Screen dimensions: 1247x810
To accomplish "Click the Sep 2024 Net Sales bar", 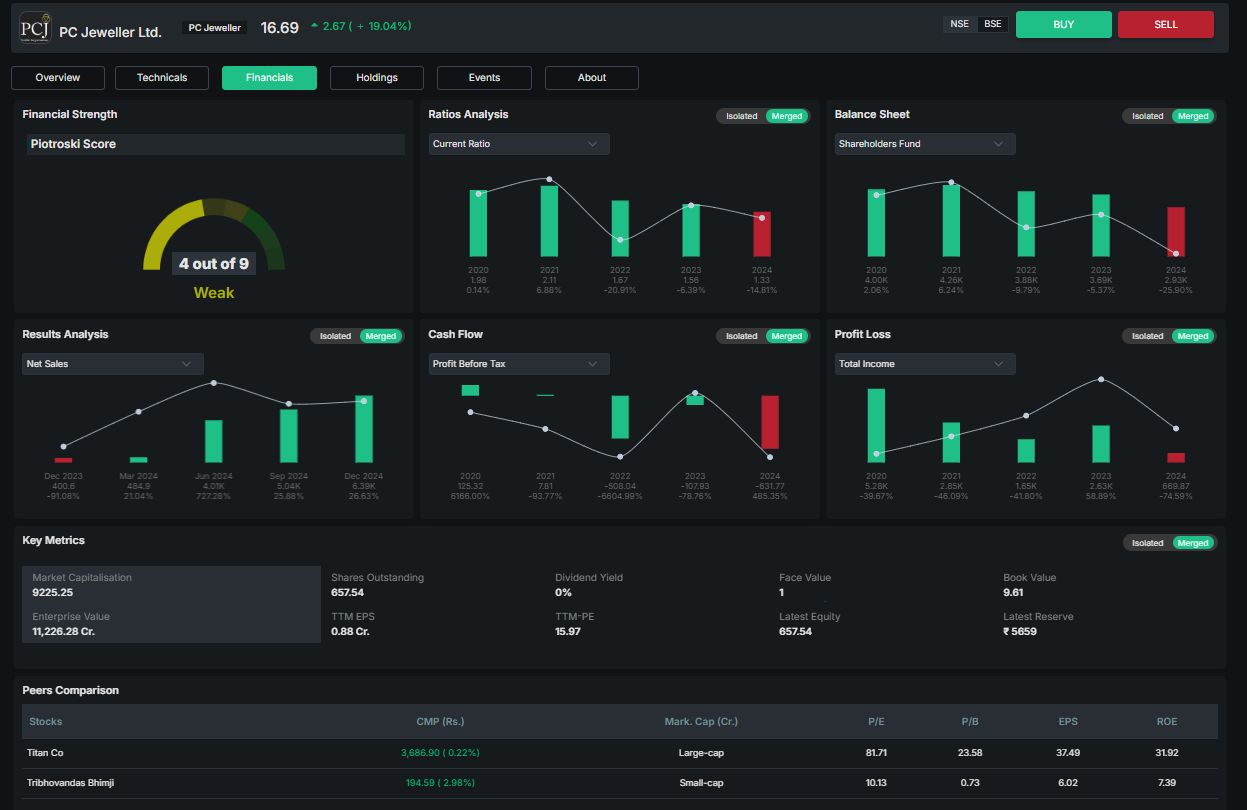I will point(289,436).
